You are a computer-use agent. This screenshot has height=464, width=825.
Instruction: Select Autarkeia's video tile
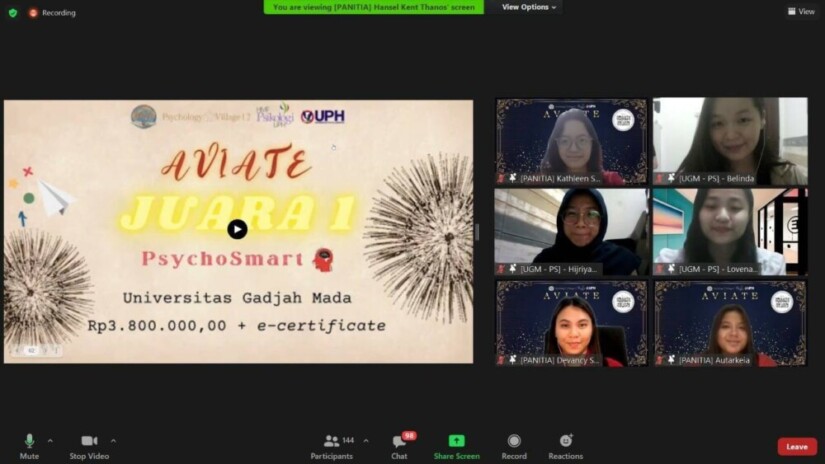pyautogui.click(x=730, y=323)
